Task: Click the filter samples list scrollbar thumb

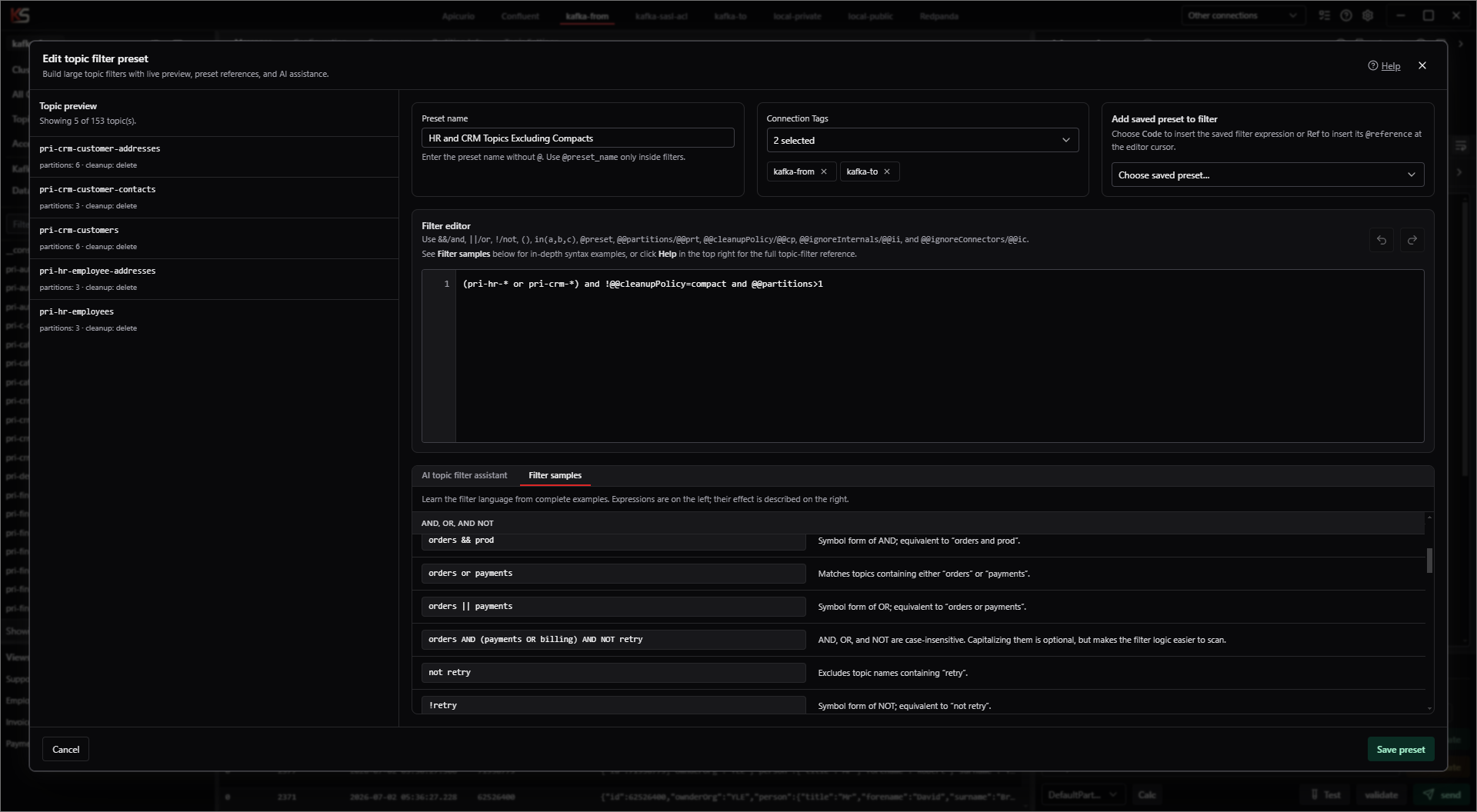Action: point(1429,561)
